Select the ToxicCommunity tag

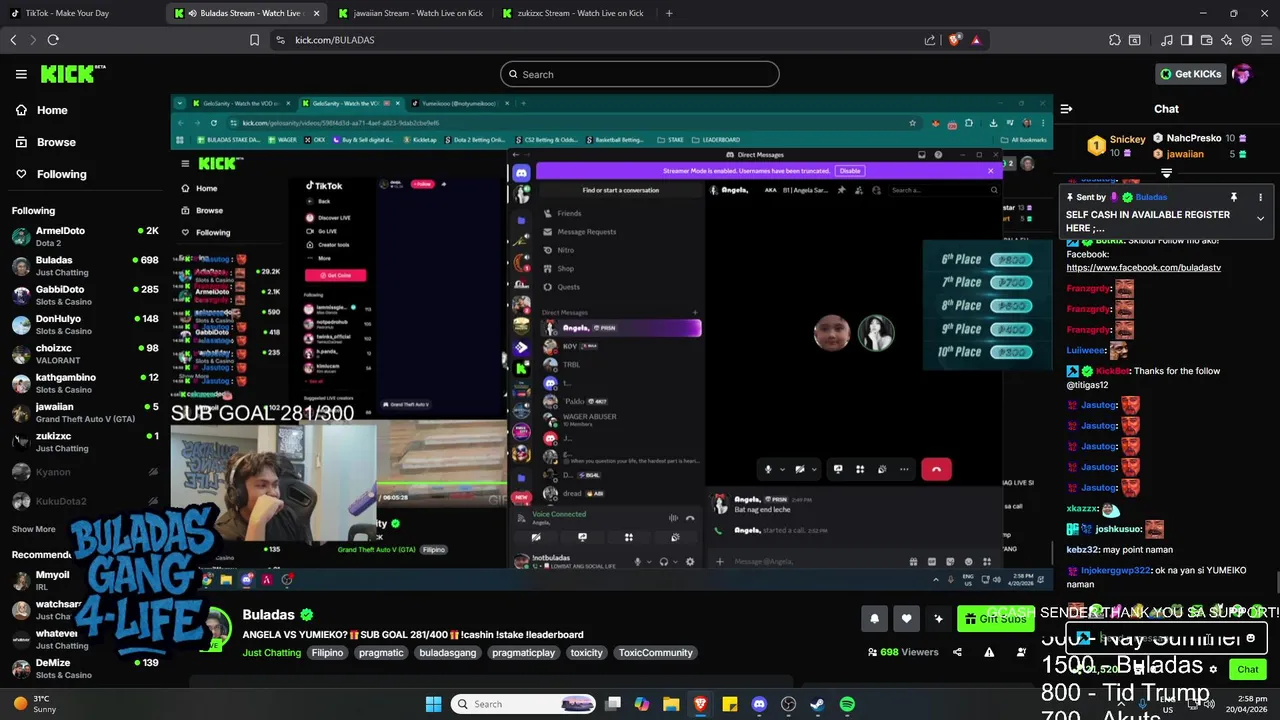[655, 653]
